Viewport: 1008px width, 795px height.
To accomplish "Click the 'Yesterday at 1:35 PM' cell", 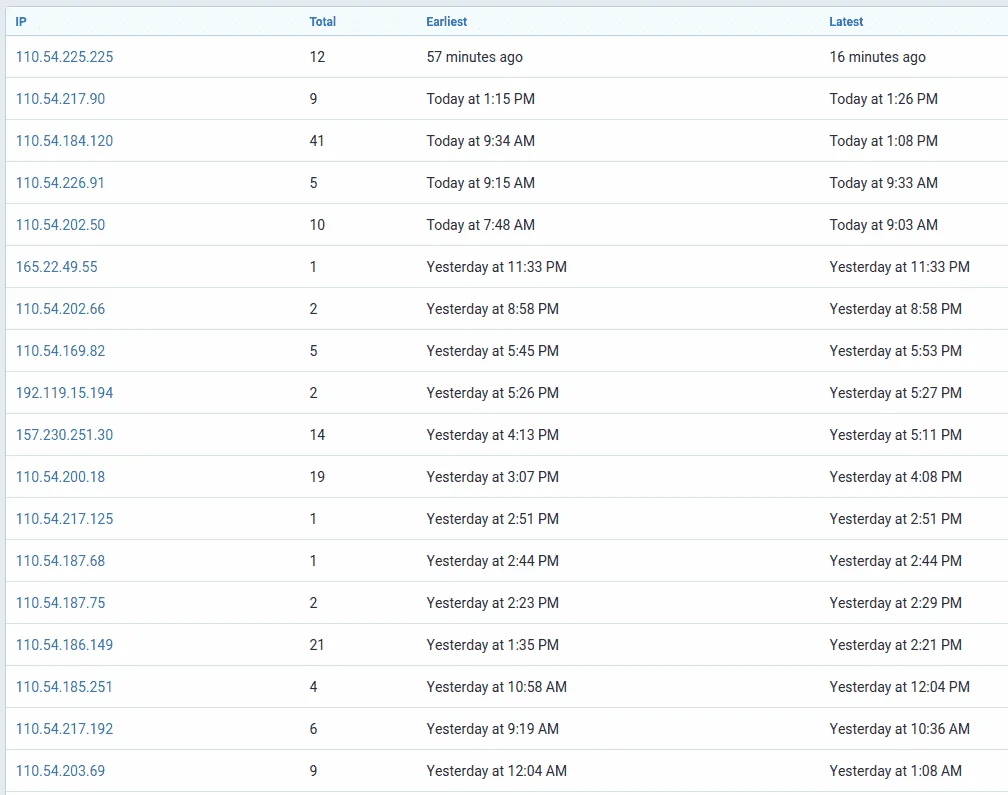I will (x=492, y=645).
